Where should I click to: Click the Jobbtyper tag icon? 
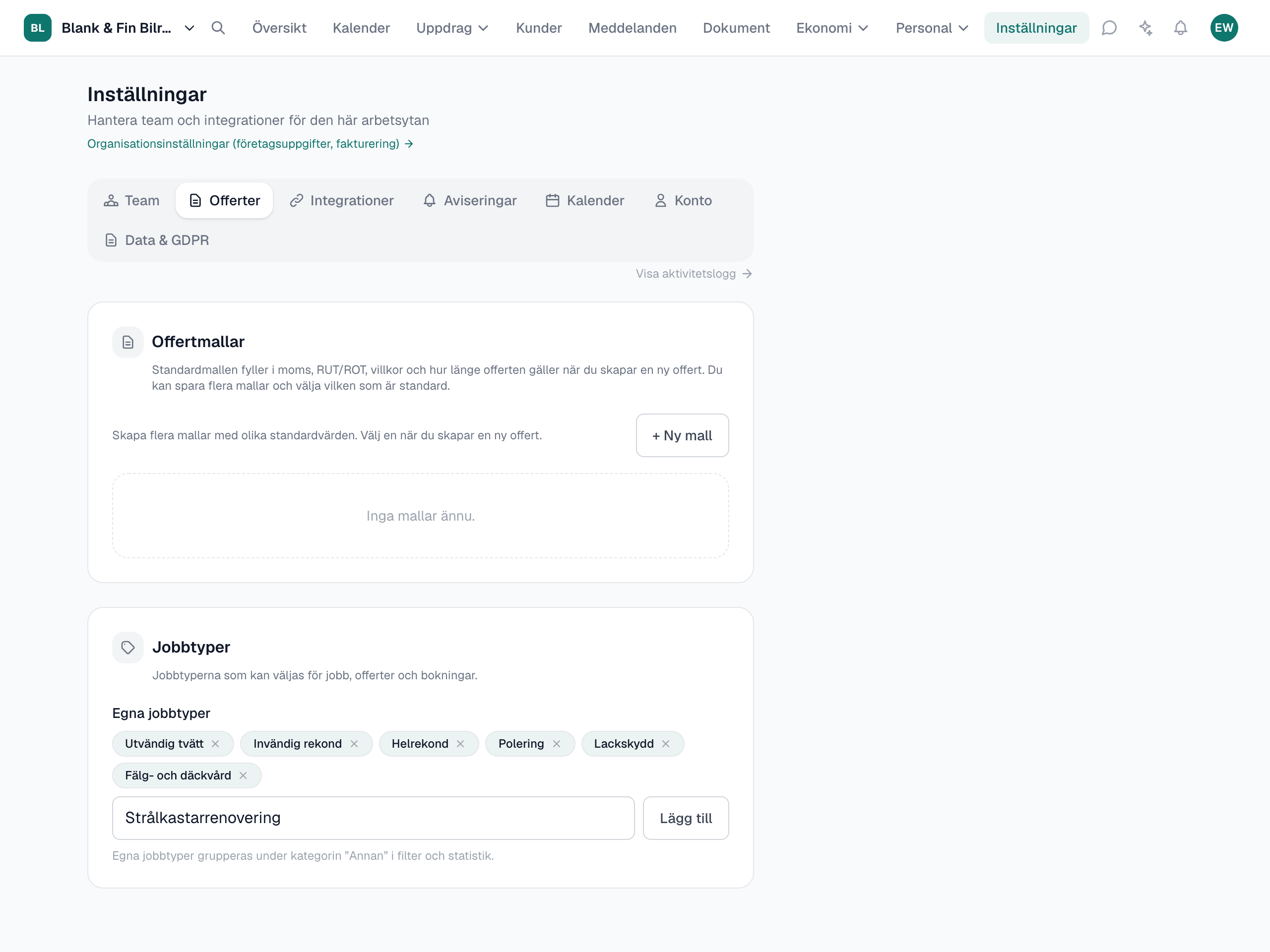pyautogui.click(x=127, y=647)
